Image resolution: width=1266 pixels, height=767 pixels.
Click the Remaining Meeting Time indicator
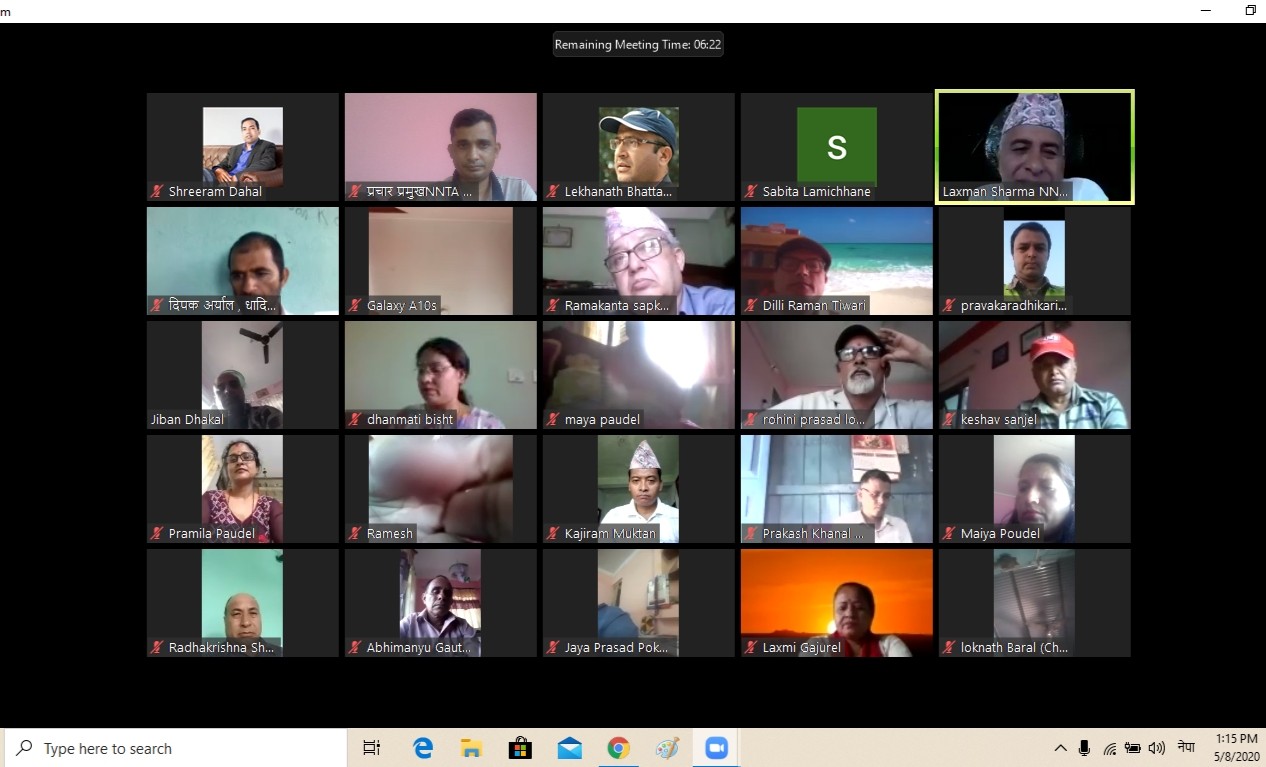coord(638,44)
